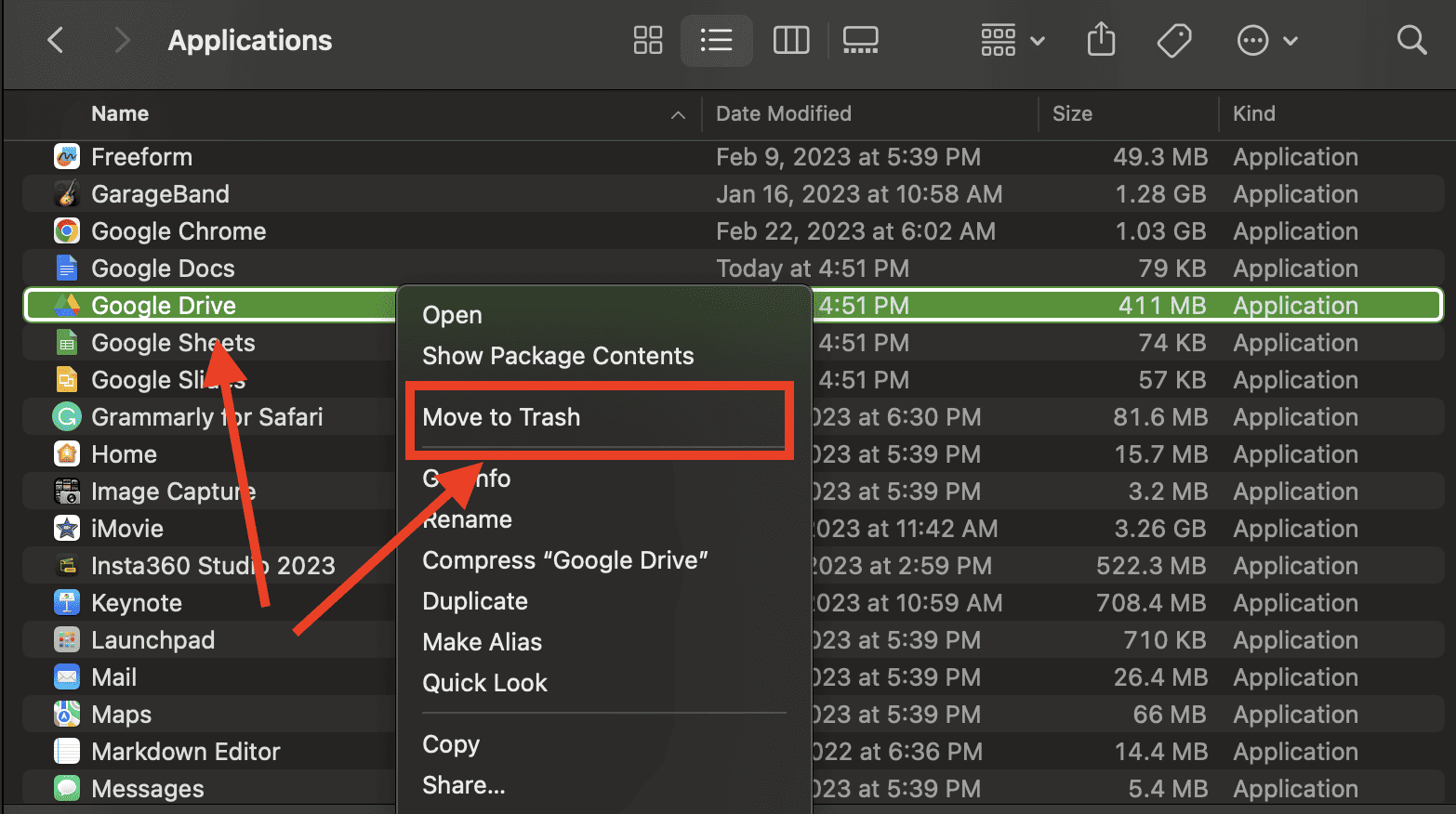Sort by Date Modified column header
The height and width of the screenshot is (814, 1456).
point(783,114)
